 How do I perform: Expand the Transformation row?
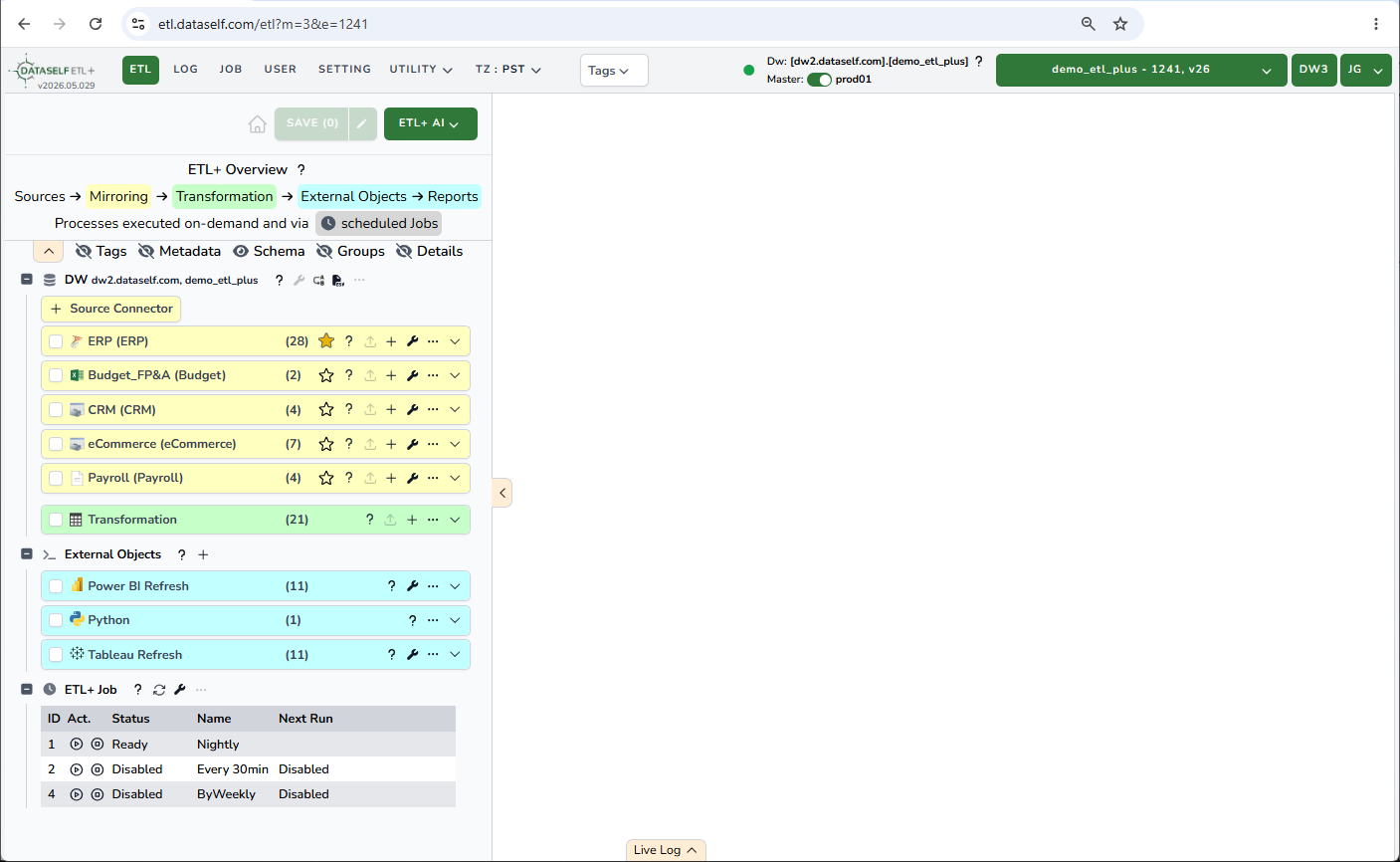click(455, 520)
